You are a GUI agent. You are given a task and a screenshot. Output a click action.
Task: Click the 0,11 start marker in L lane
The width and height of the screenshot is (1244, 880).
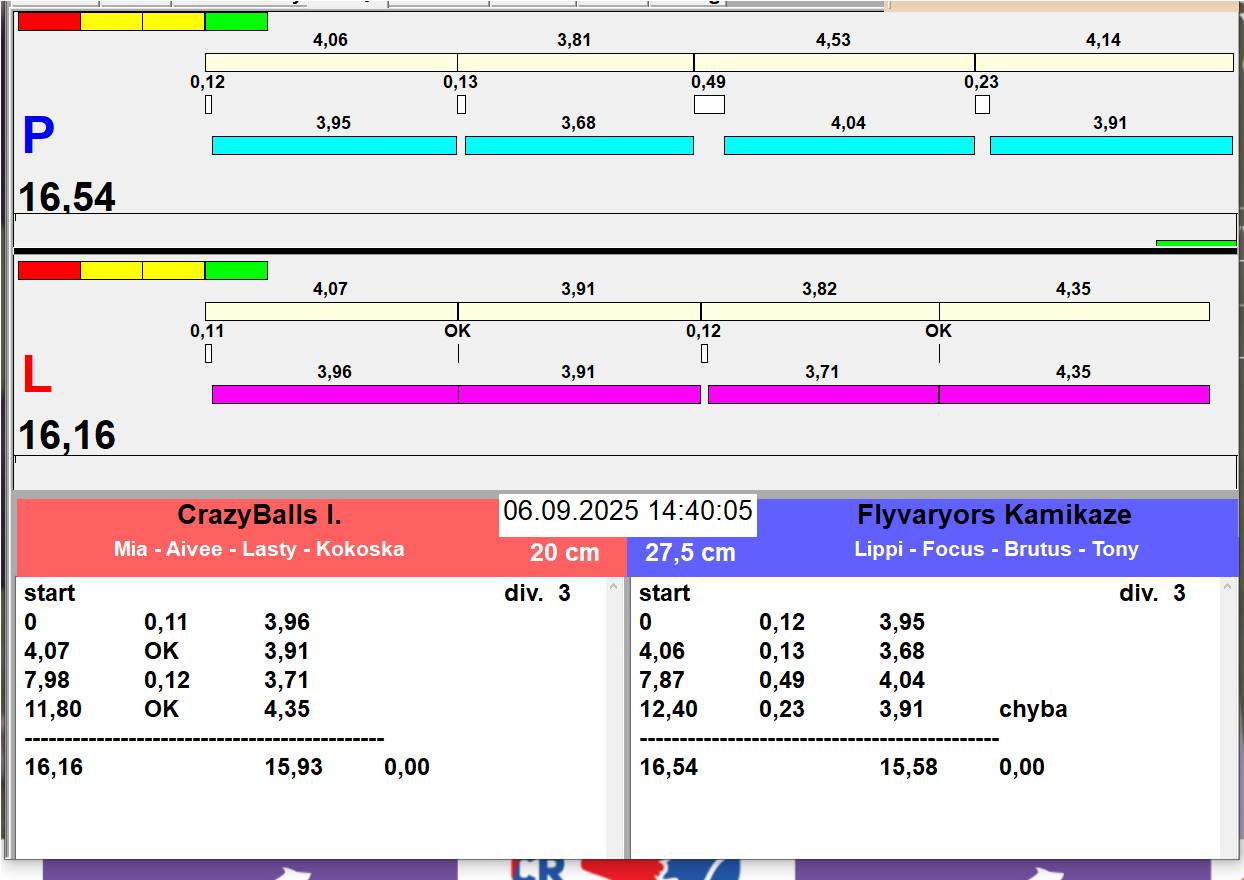(208, 353)
